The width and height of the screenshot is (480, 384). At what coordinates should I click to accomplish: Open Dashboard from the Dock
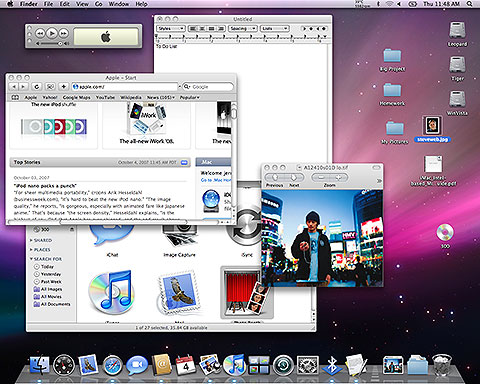pyautogui.click(x=64, y=365)
